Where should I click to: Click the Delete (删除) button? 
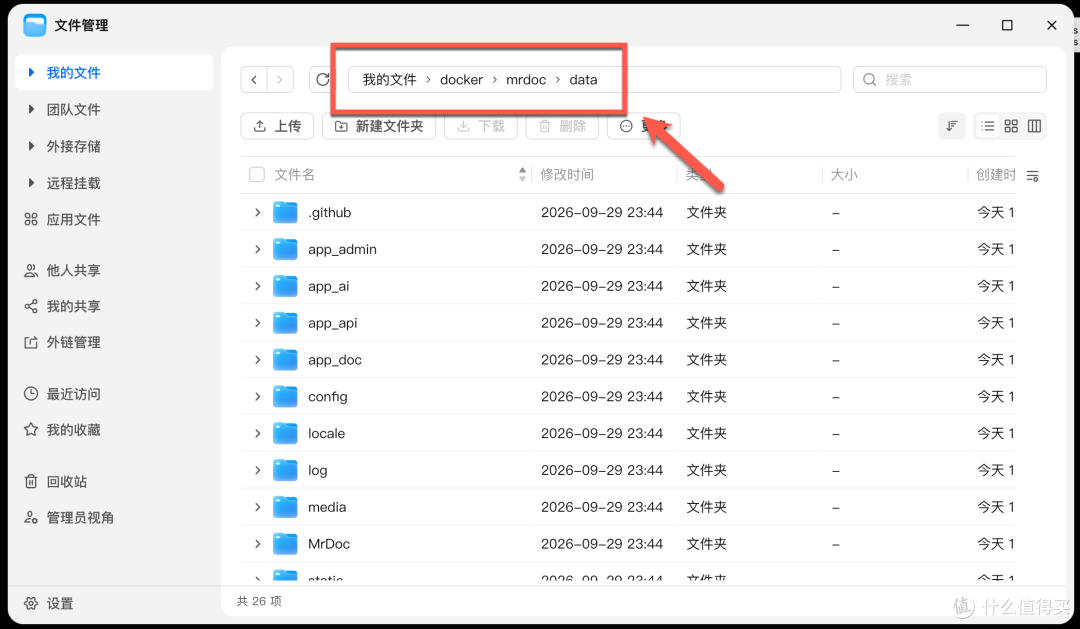(562, 126)
